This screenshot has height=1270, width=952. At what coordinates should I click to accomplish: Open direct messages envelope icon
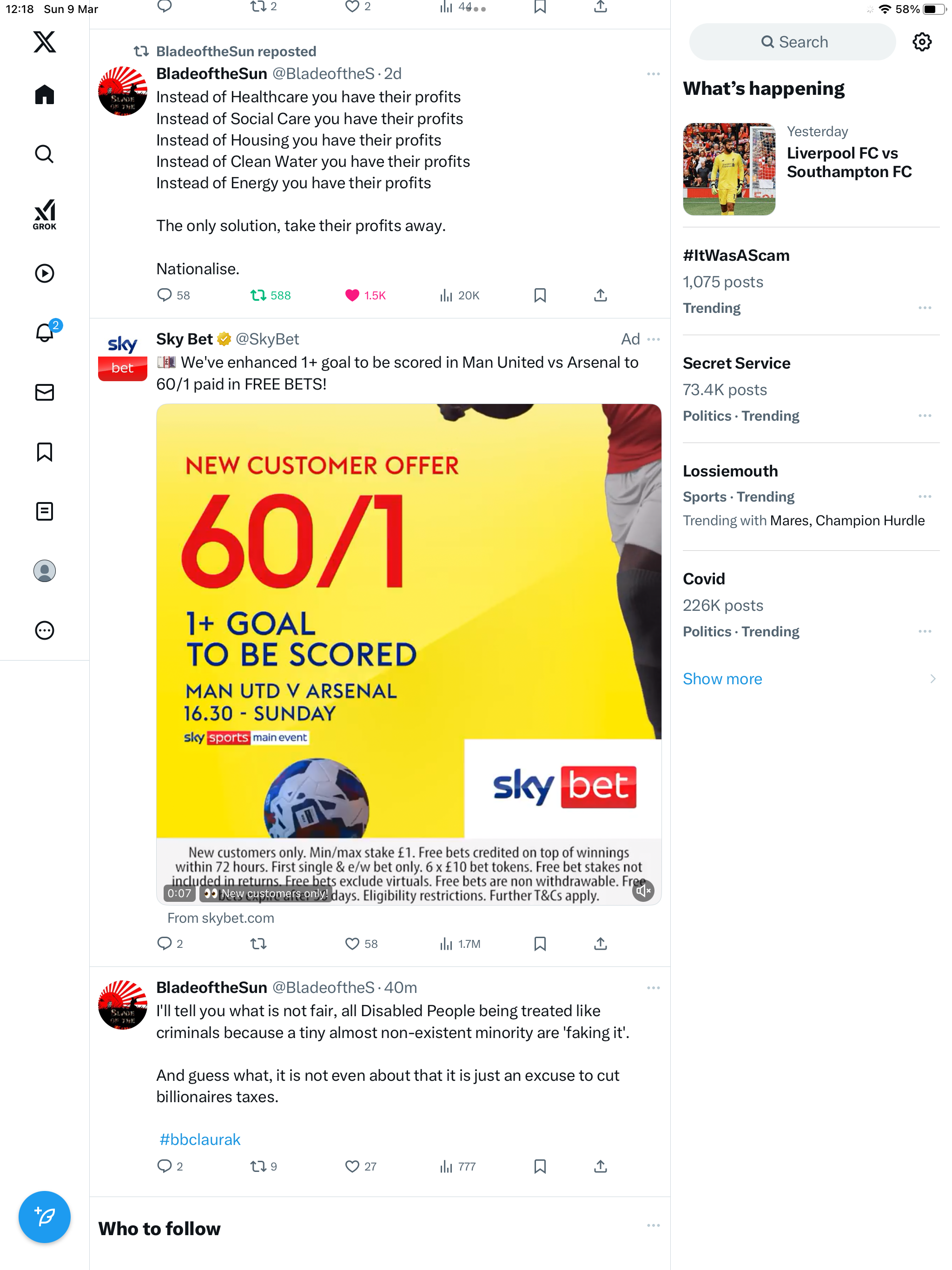(x=44, y=392)
